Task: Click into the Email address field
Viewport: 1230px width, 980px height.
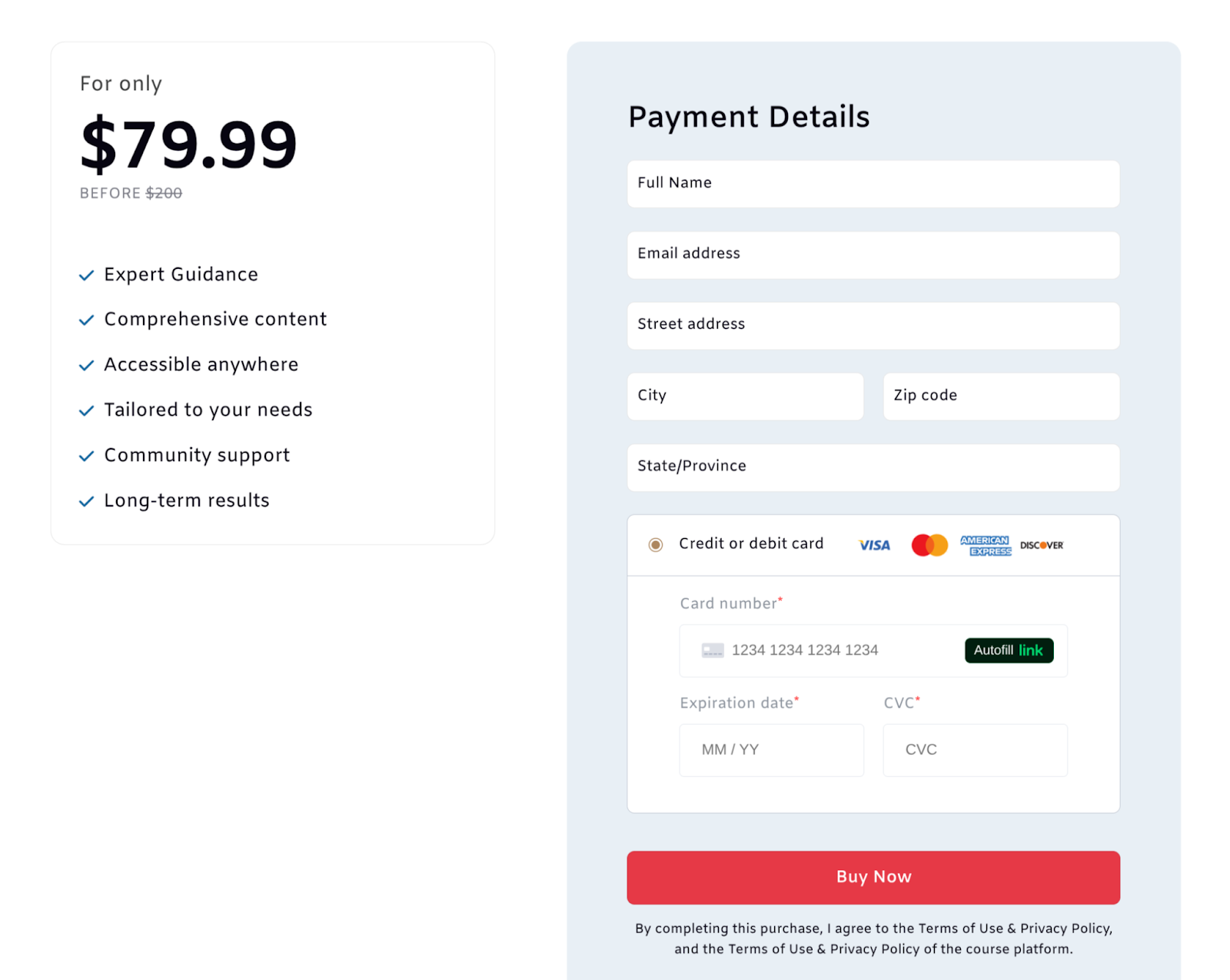Action: (x=873, y=254)
